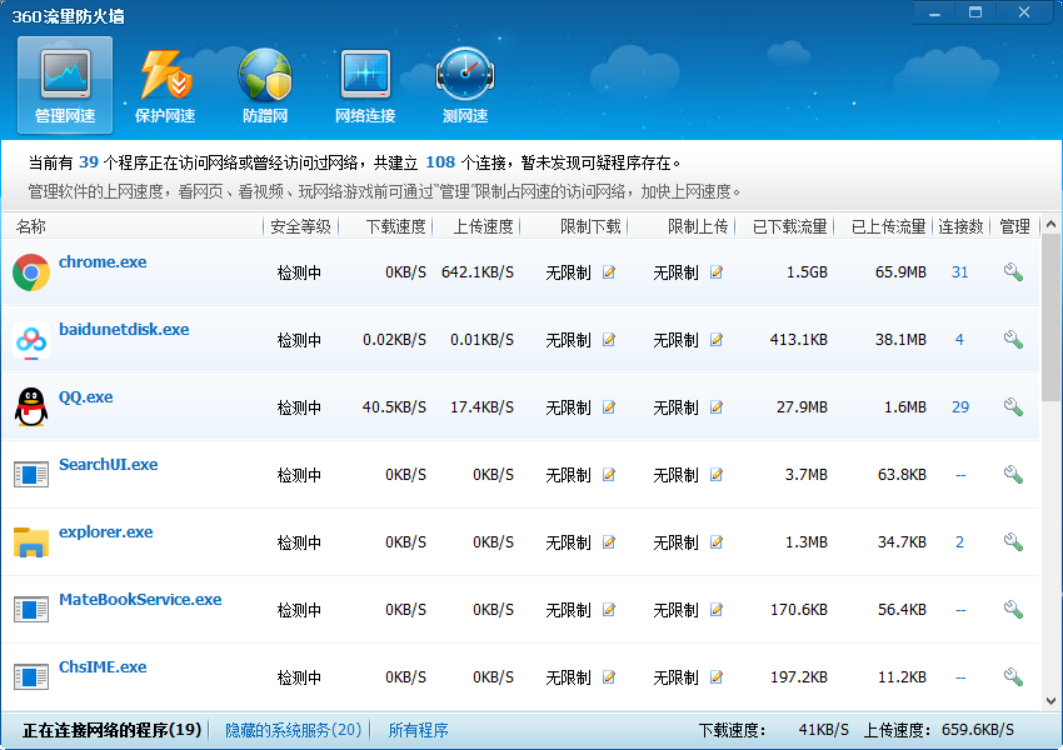Screen dimensions: 1063x750
Task: View baidunetdisk.exe connection count 4
Action: tap(959, 339)
